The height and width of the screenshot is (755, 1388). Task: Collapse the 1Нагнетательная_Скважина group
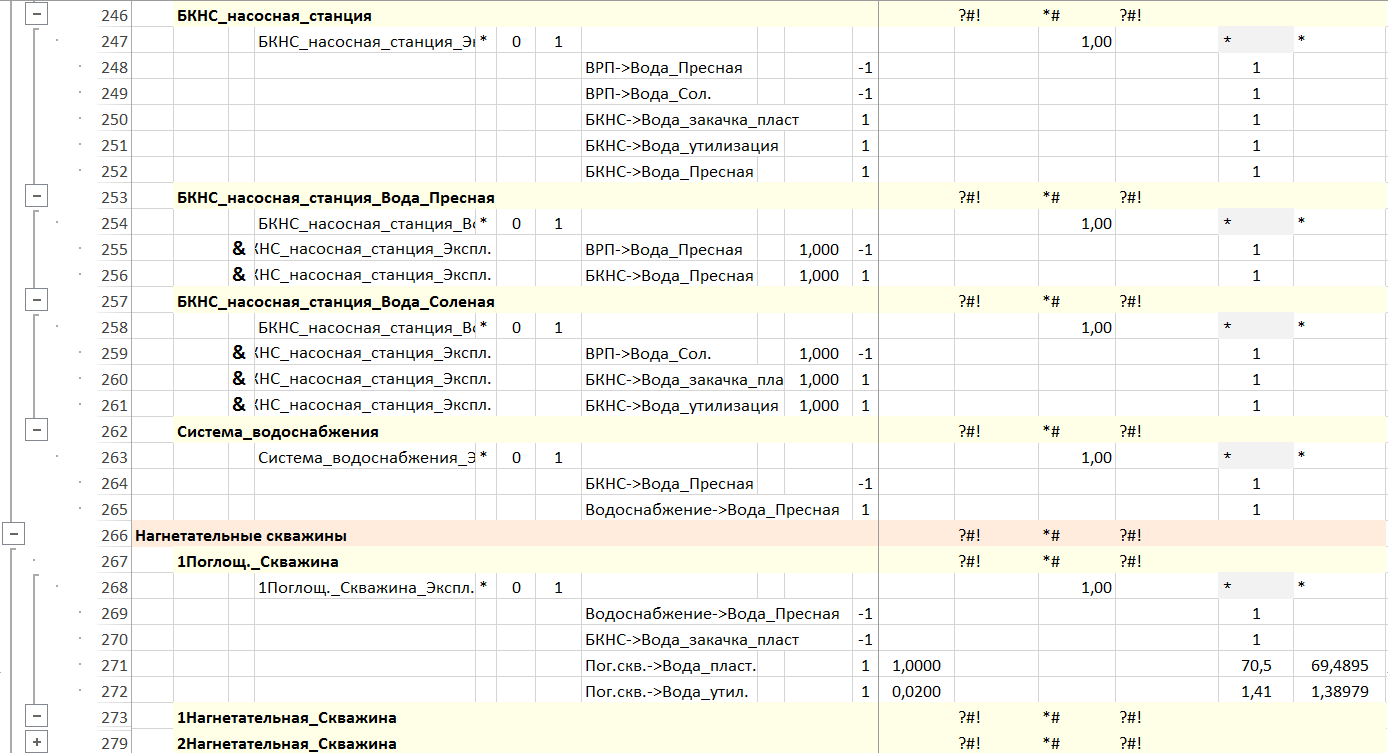click(x=37, y=716)
